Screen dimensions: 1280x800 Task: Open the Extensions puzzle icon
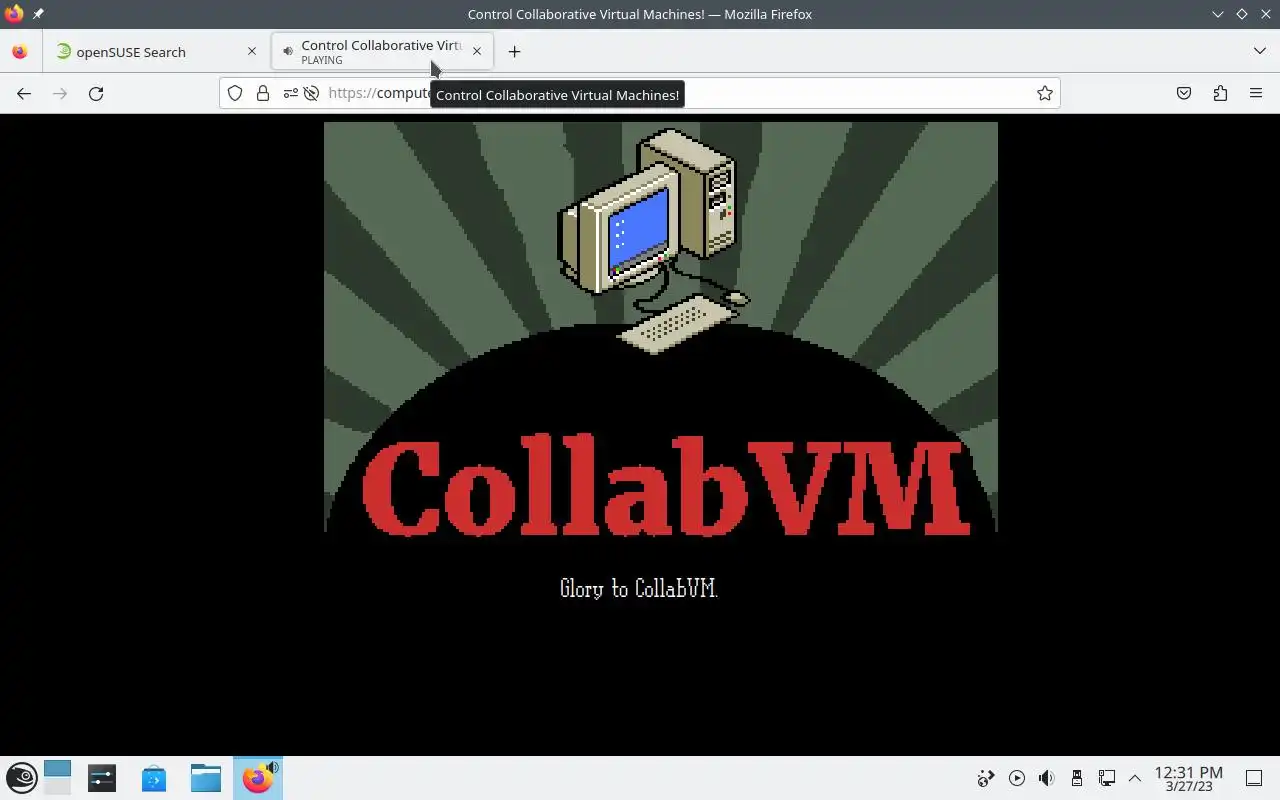pos(1220,93)
